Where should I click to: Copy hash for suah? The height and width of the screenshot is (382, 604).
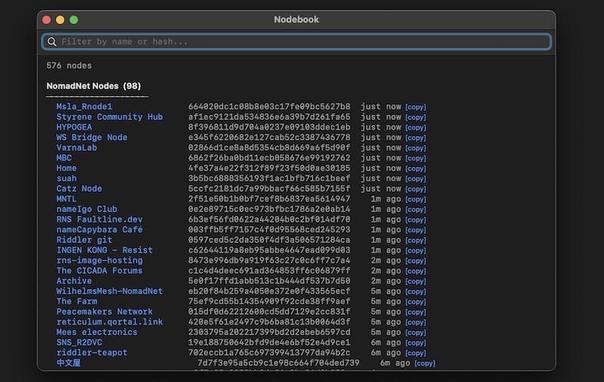(x=416, y=179)
